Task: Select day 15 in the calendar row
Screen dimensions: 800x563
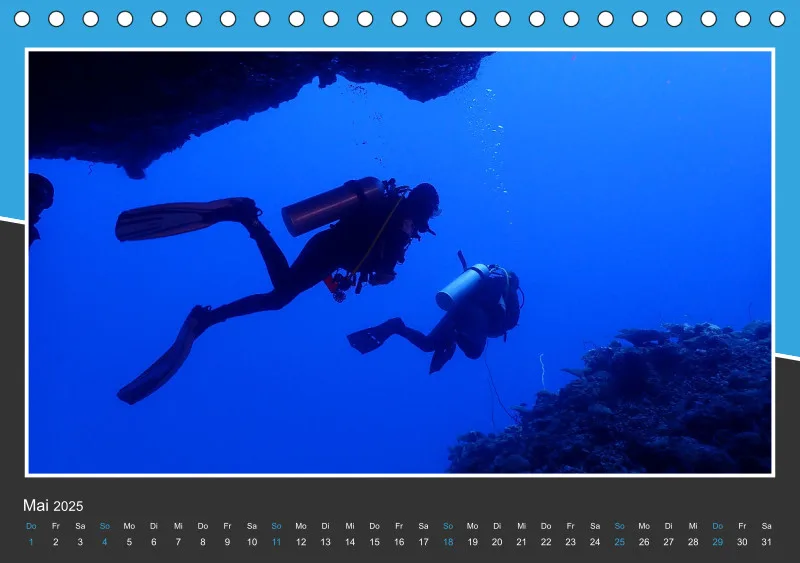Action: tap(374, 542)
